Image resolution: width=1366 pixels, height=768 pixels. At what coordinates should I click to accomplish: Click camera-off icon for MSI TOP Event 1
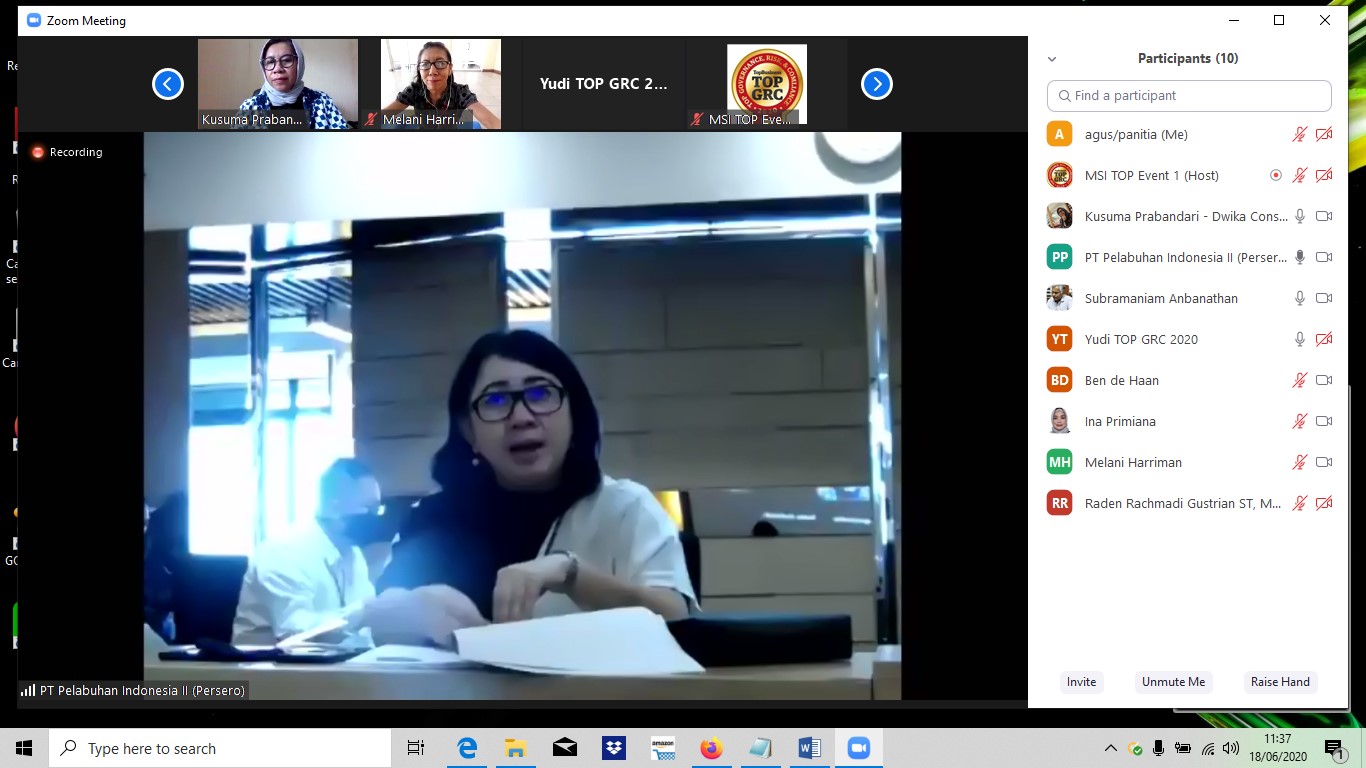(x=1324, y=175)
